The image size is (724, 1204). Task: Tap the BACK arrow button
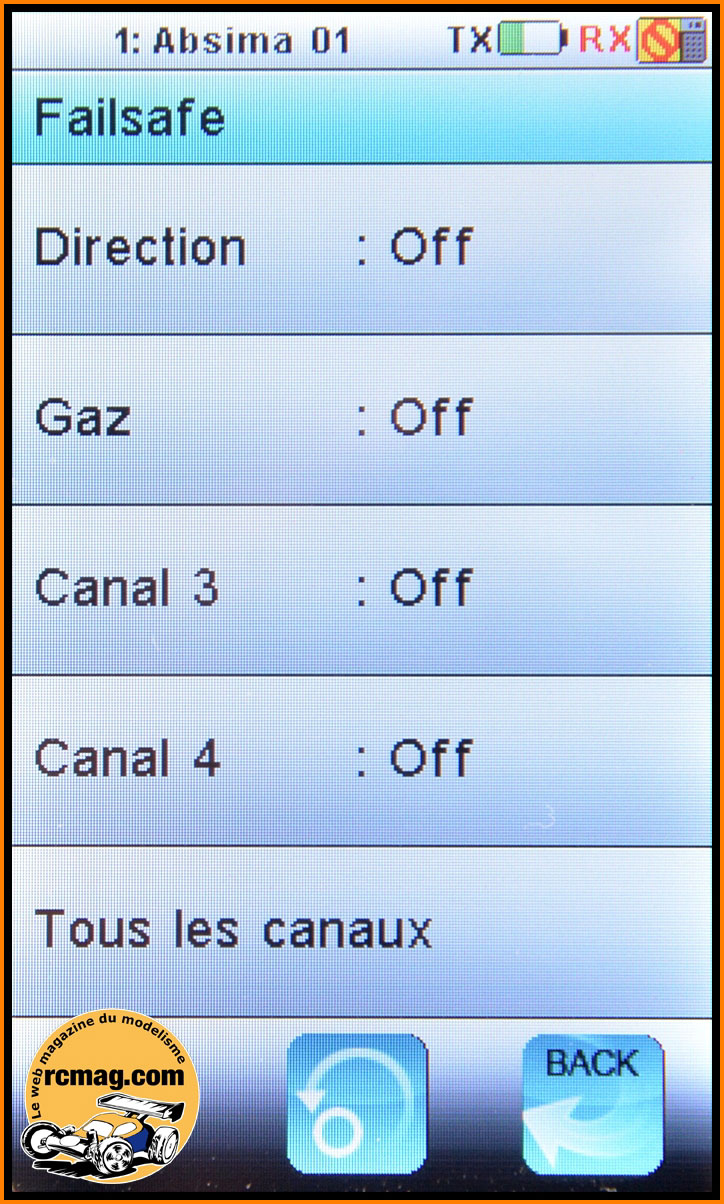pyautogui.click(x=593, y=1103)
